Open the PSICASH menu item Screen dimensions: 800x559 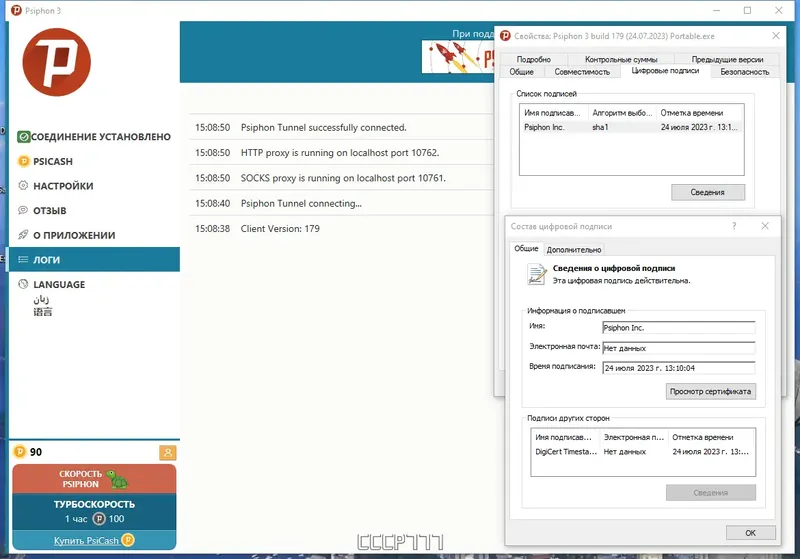click(x=94, y=161)
